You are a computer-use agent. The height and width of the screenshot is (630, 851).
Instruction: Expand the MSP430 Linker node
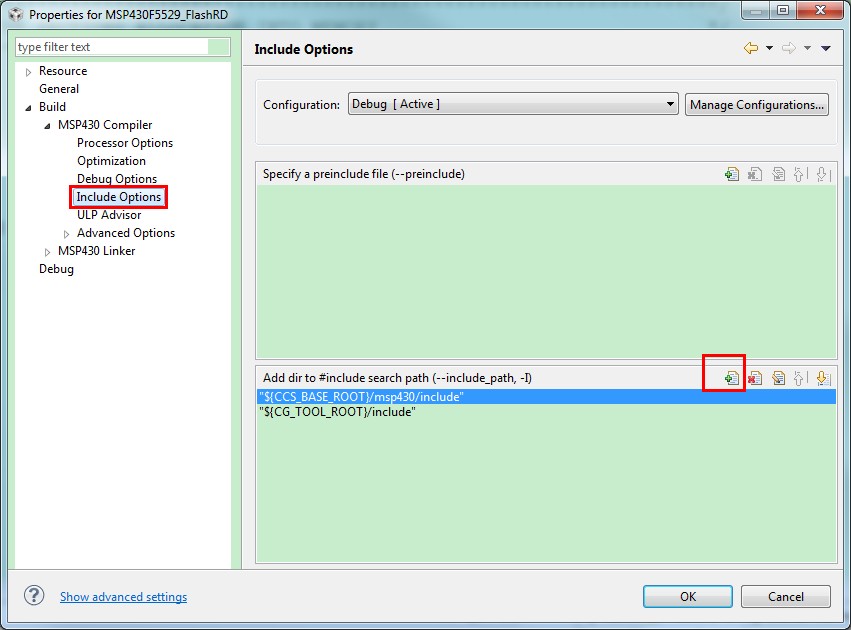pos(47,252)
